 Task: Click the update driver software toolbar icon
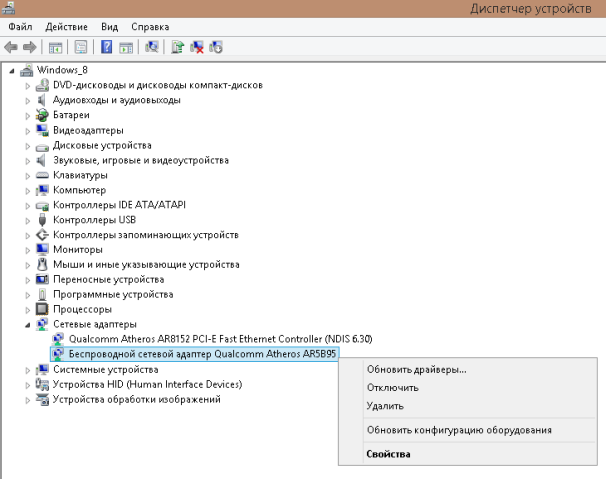point(177,47)
